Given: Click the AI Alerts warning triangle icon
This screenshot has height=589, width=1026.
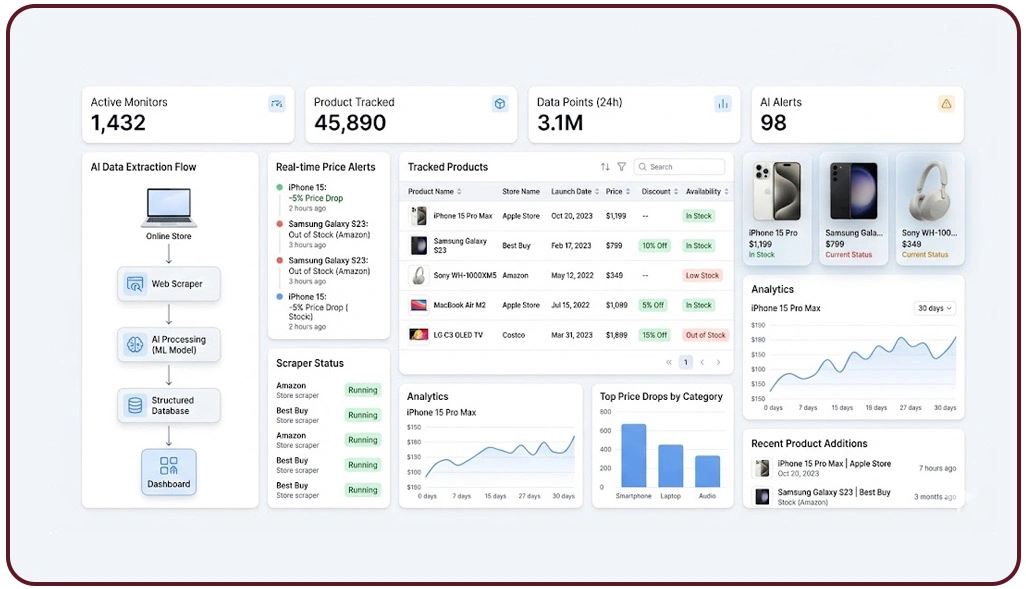Looking at the screenshot, I should [946, 103].
